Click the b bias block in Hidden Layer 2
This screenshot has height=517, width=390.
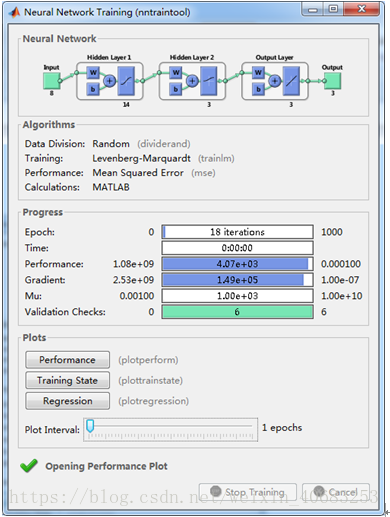click(x=176, y=89)
